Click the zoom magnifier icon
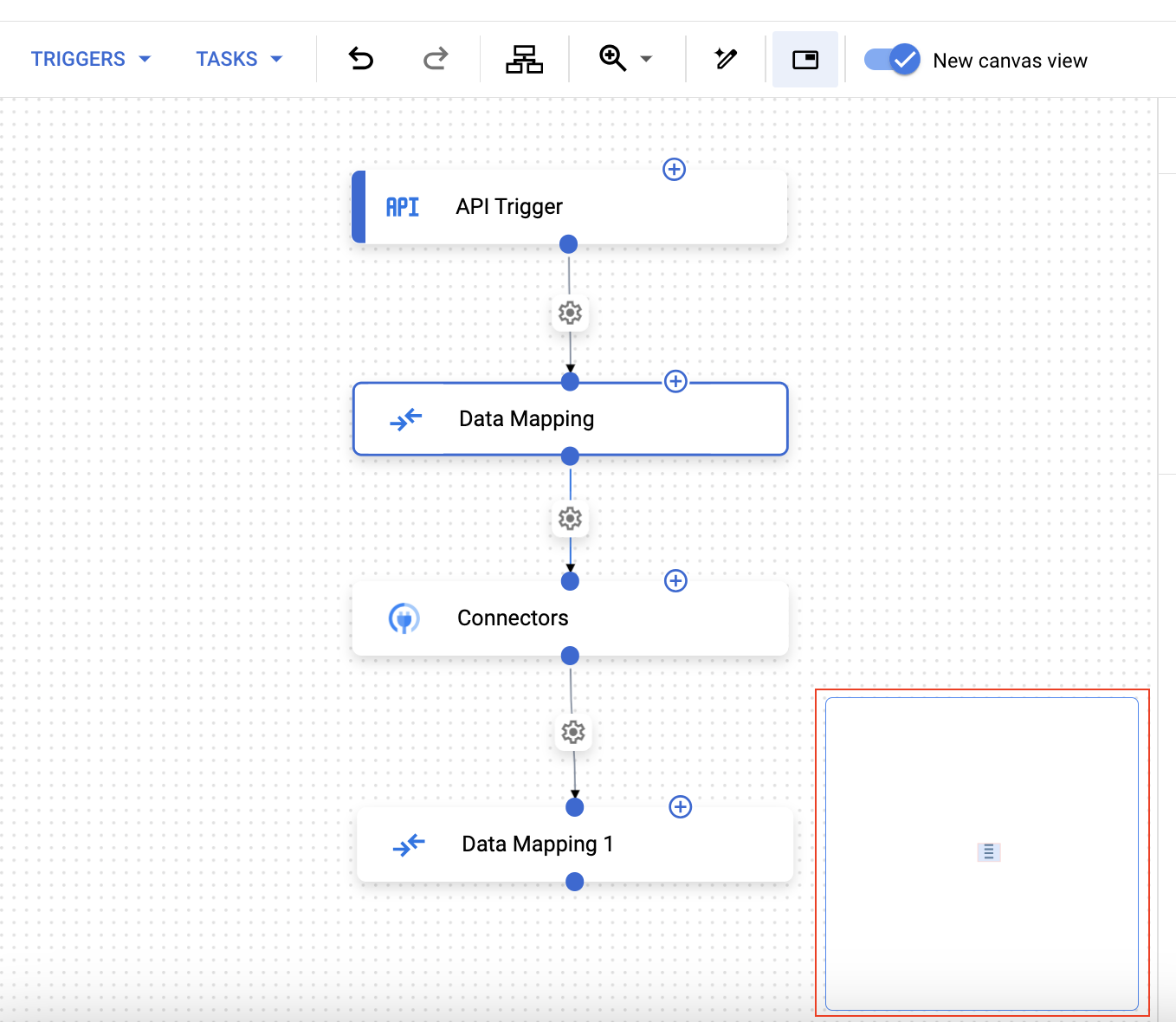The height and width of the screenshot is (1022, 1176). point(612,59)
